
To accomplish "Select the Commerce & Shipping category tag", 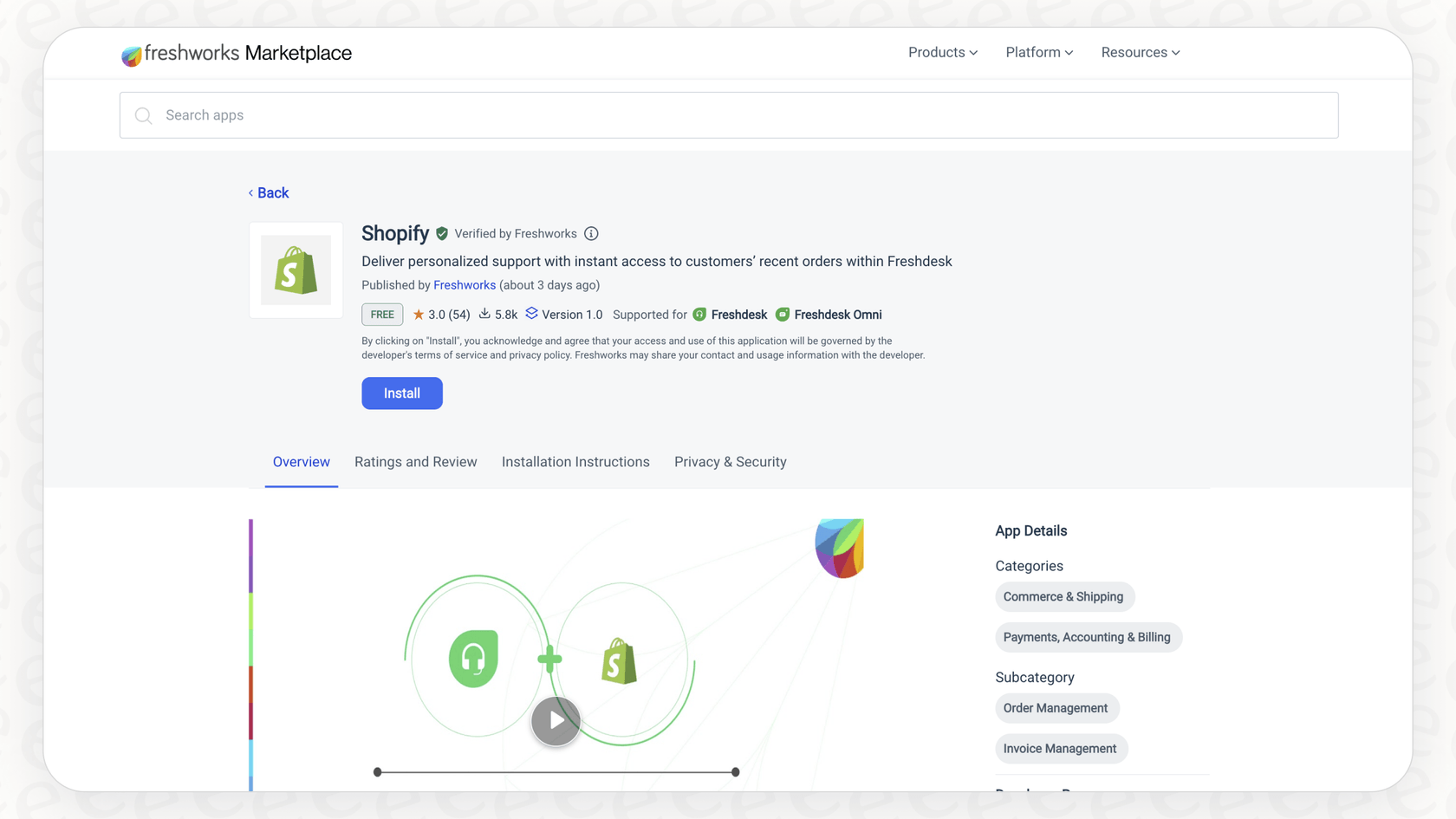I will [x=1064, y=596].
